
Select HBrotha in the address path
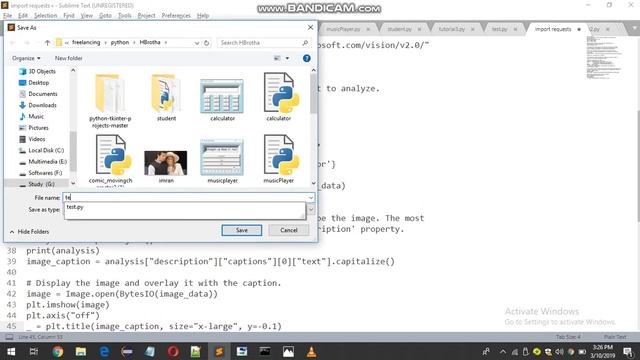(150, 42)
